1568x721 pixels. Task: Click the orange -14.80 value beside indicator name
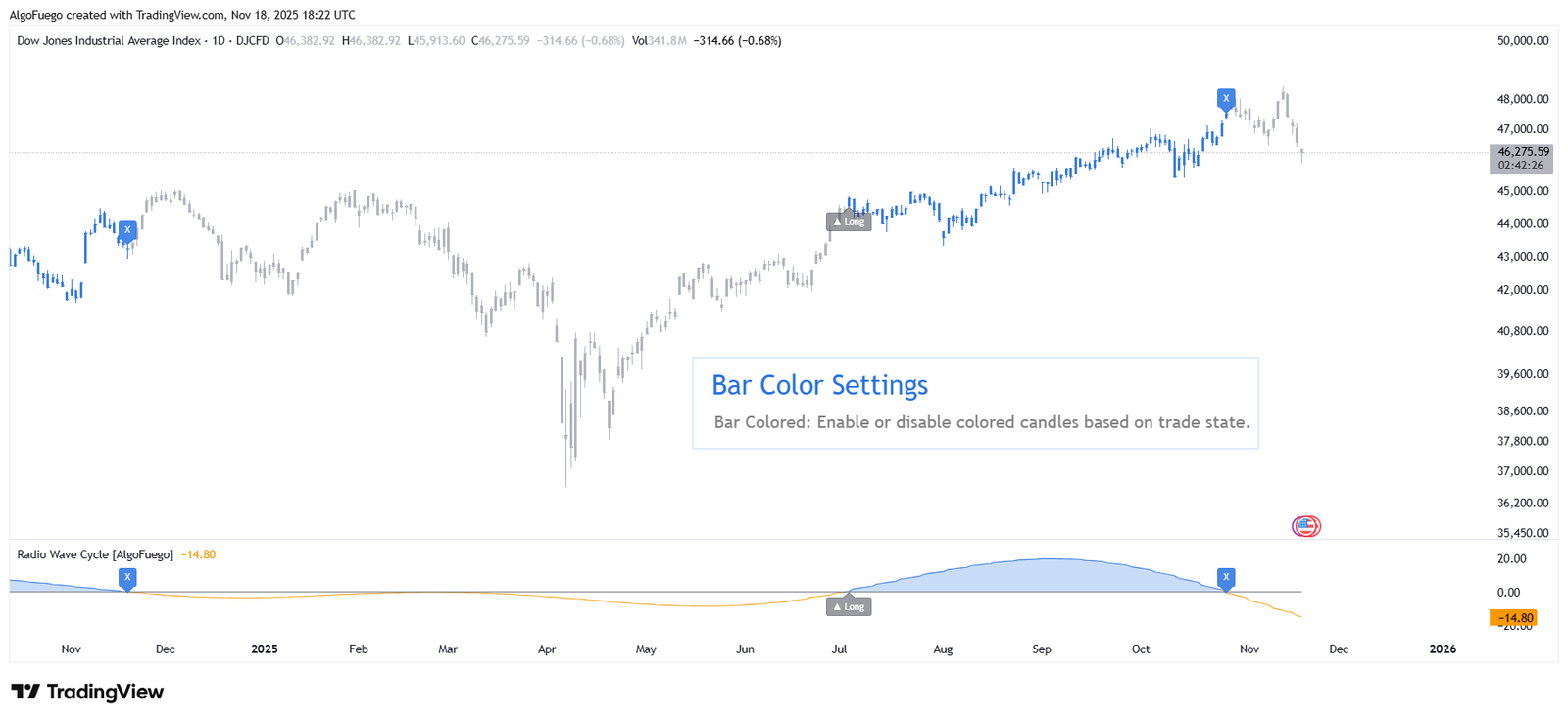click(x=198, y=554)
